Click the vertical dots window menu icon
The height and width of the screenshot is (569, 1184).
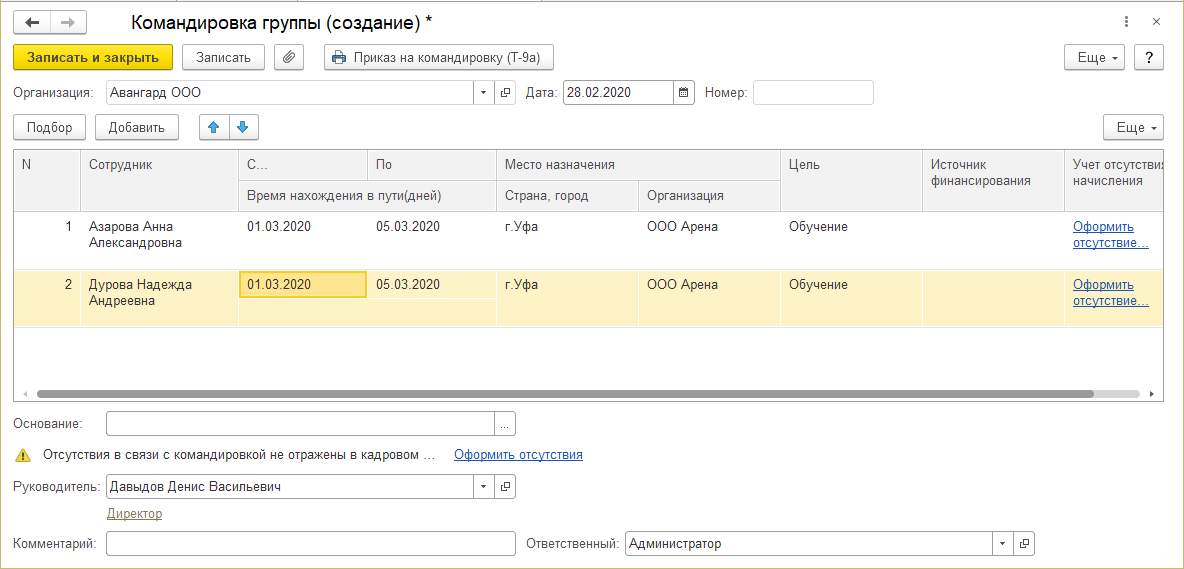pyautogui.click(x=1126, y=22)
